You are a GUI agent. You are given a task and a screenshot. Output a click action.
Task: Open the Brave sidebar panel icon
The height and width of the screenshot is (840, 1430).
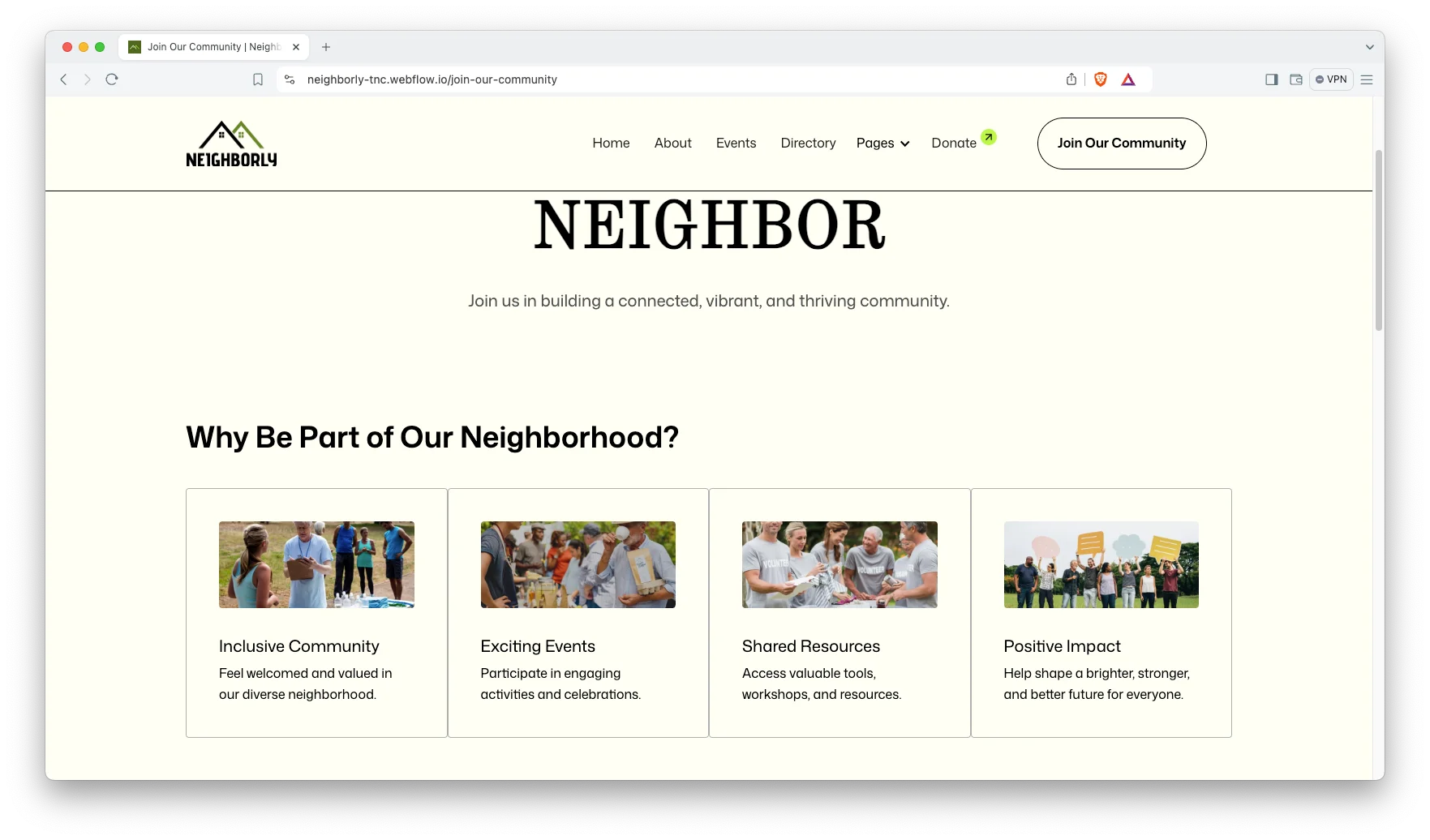click(1271, 79)
